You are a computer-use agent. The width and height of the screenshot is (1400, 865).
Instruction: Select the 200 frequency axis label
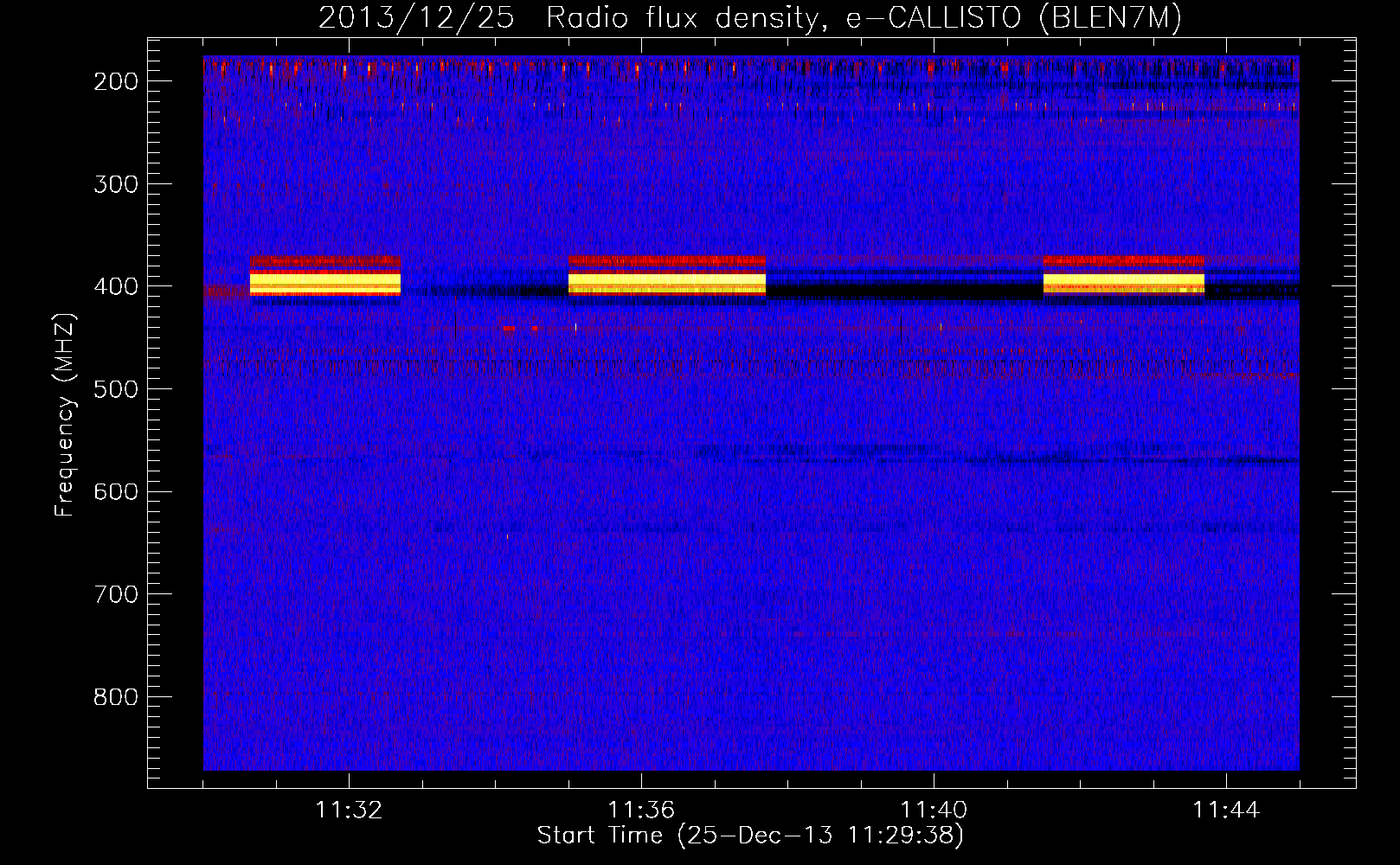coord(116,81)
